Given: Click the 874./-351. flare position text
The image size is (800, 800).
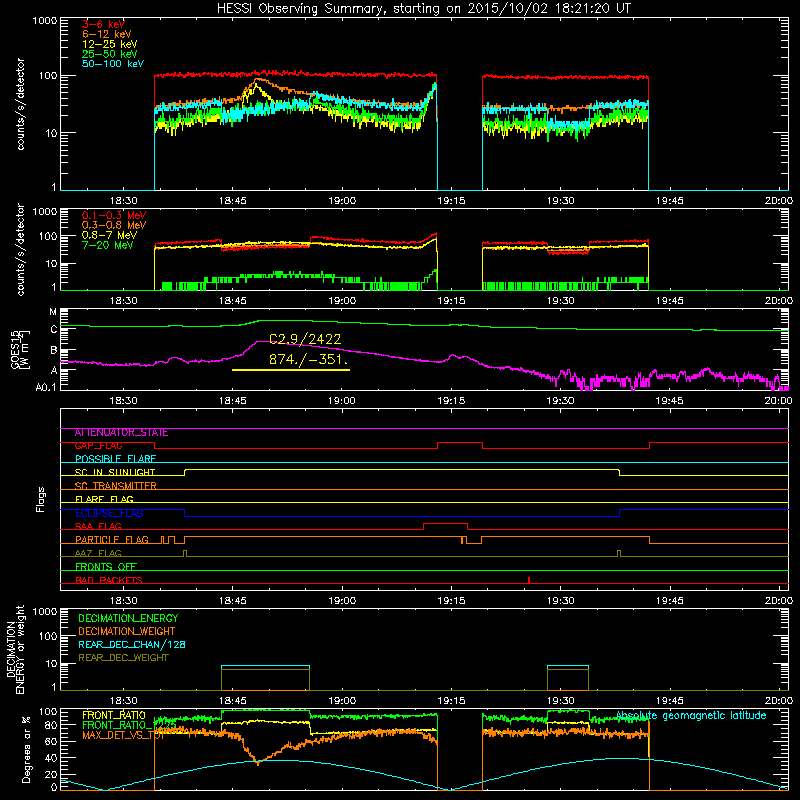Looking at the screenshot, I should point(308,359).
